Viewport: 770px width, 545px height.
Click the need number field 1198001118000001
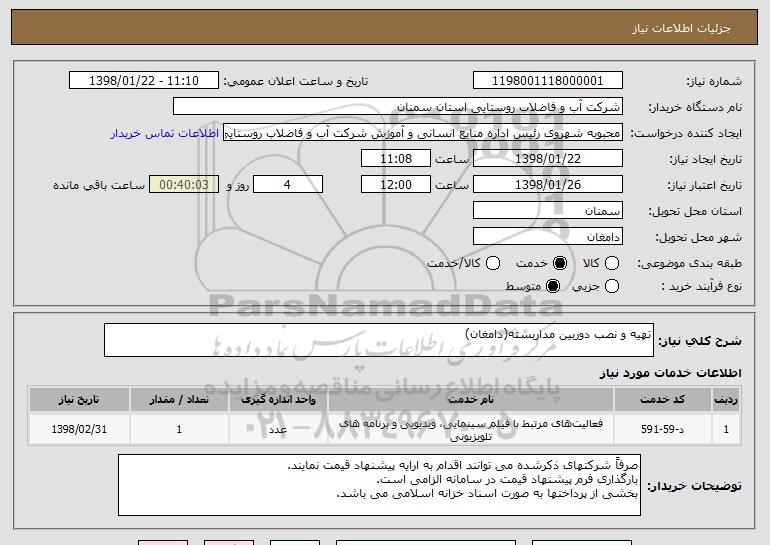pos(548,81)
